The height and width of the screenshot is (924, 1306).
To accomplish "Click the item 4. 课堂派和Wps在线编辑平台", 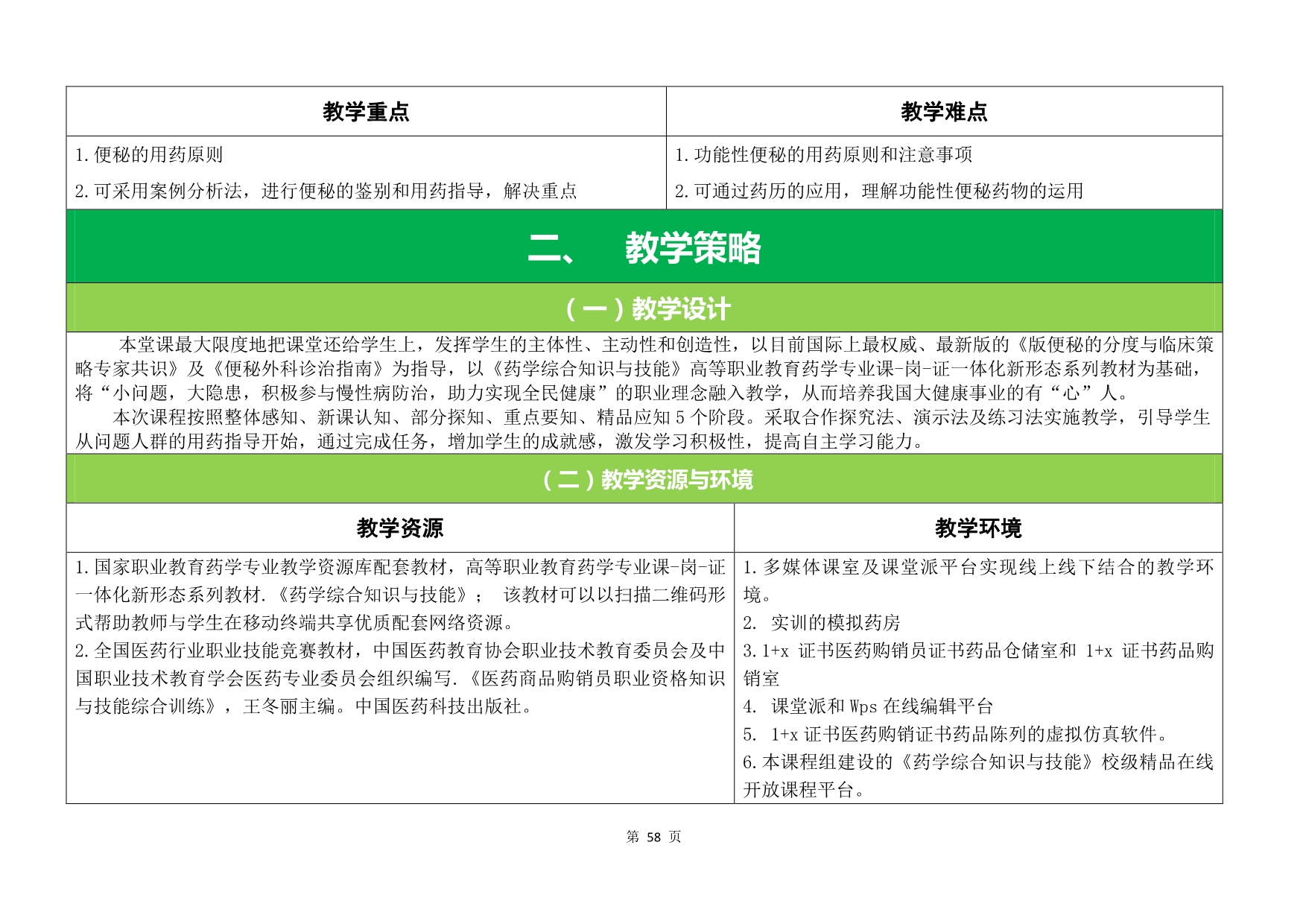I will [868, 706].
